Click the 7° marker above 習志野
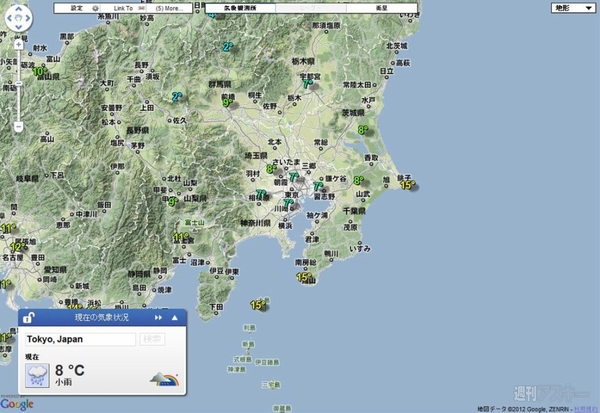 point(318,186)
